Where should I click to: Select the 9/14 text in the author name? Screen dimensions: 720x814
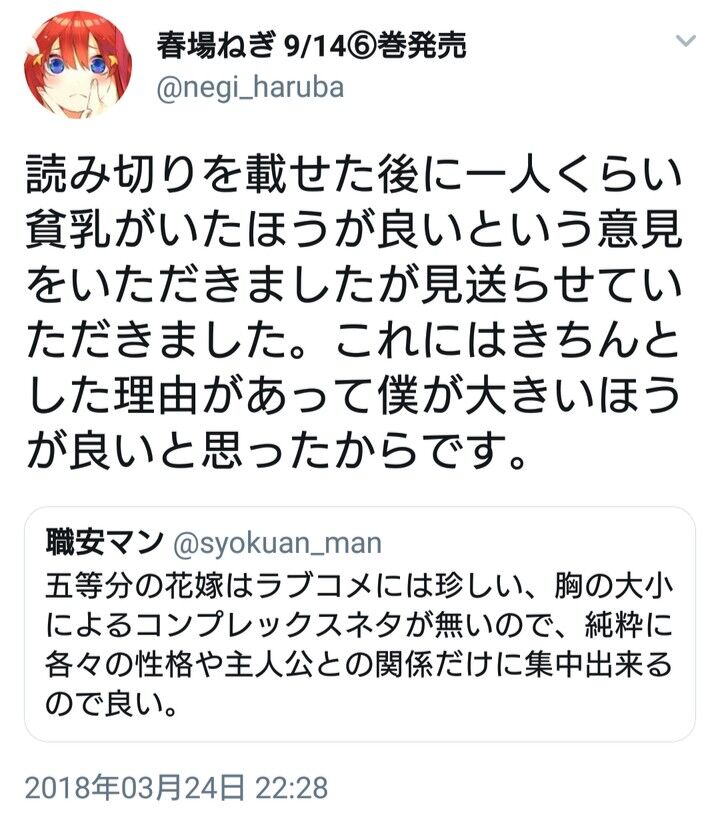coord(314,47)
